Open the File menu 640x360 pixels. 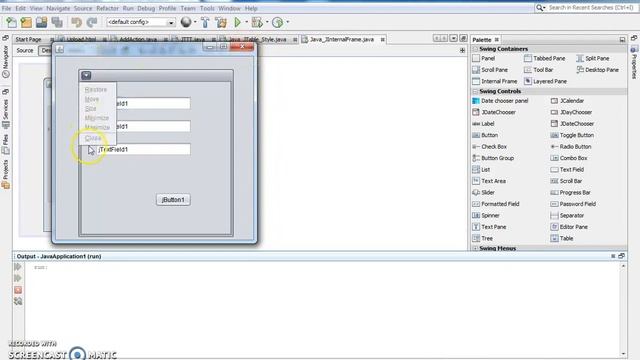coord(7,8)
